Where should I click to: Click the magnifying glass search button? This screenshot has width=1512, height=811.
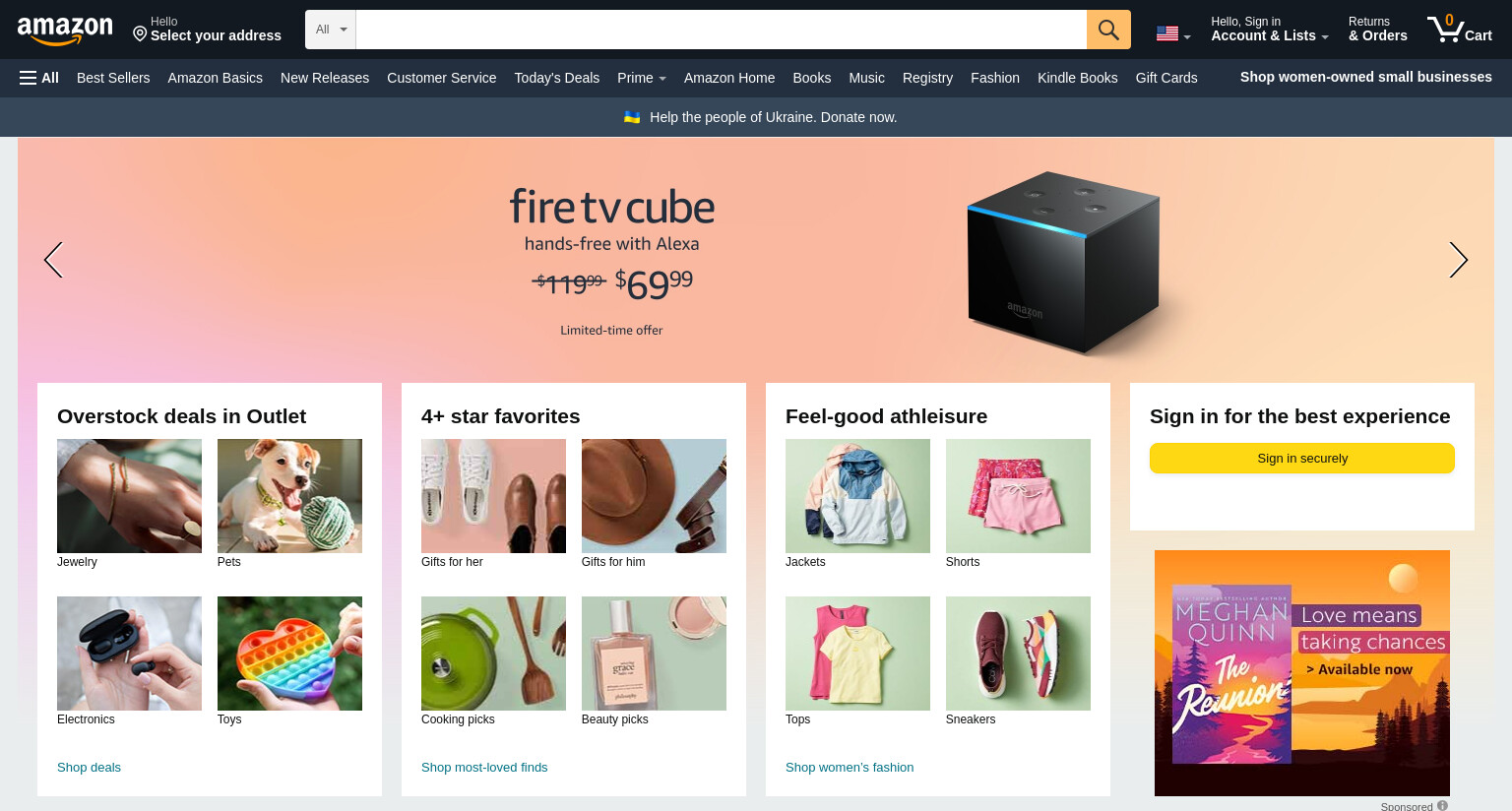click(x=1108, y=30)
